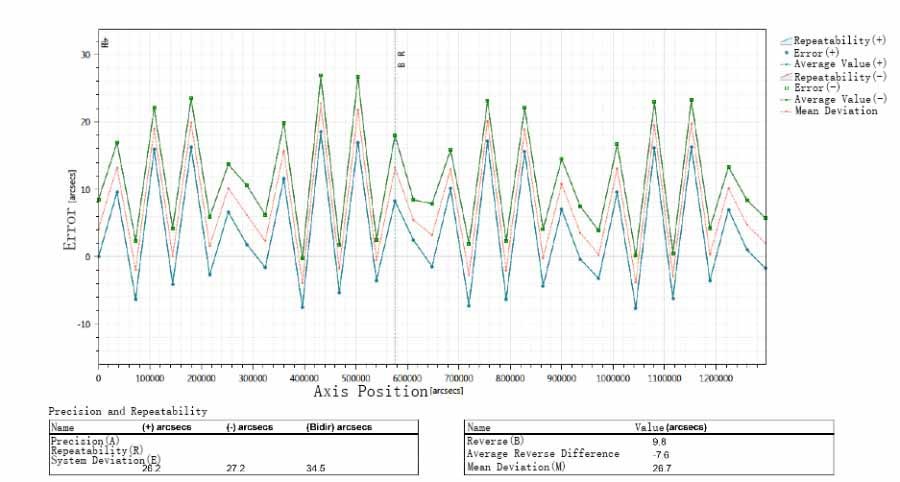Click the "(-) arcsecs" column header
900x482 pixels.
tap(251, 427)
